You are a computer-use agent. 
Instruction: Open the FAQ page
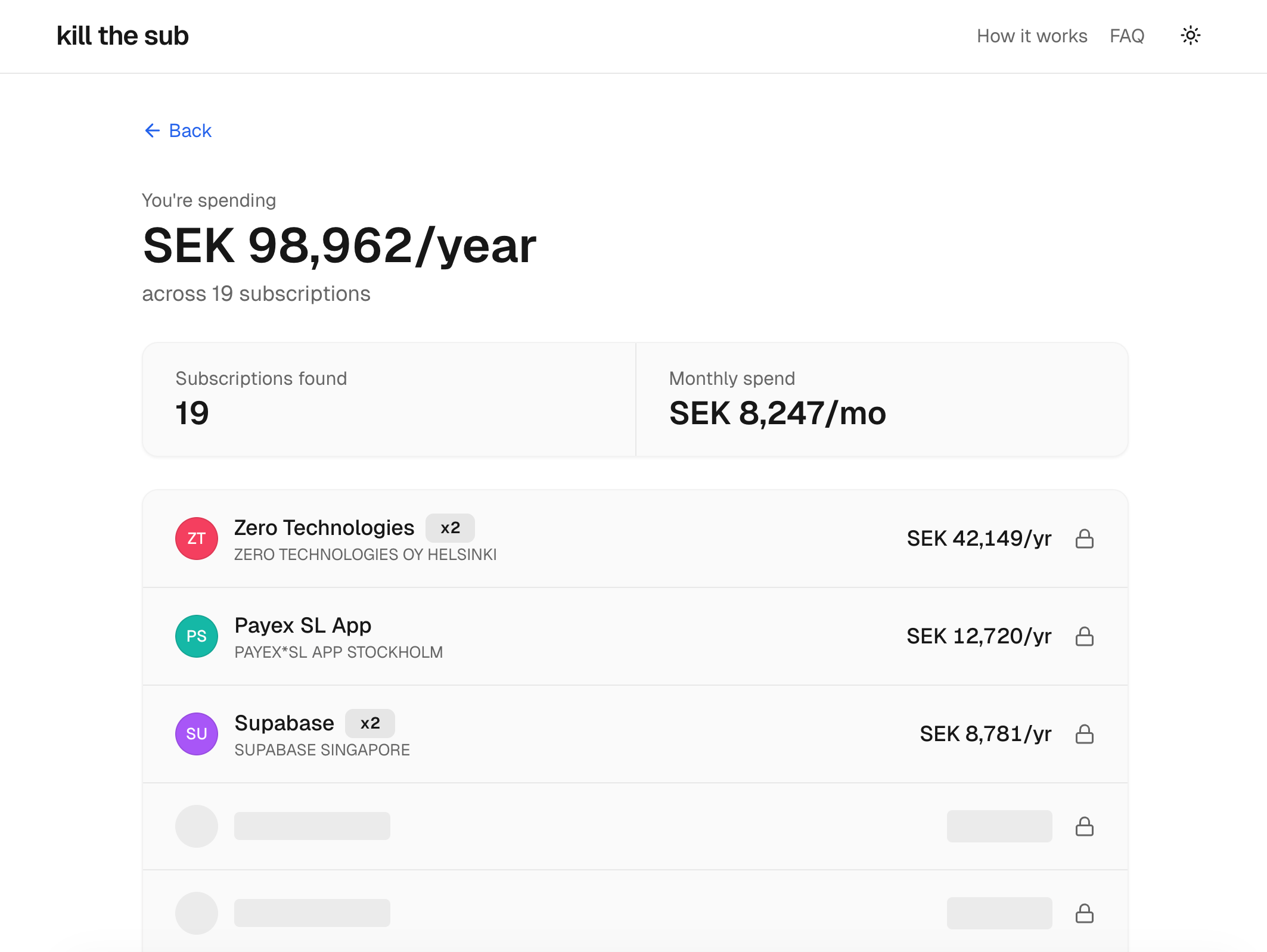click(1126, 36)
